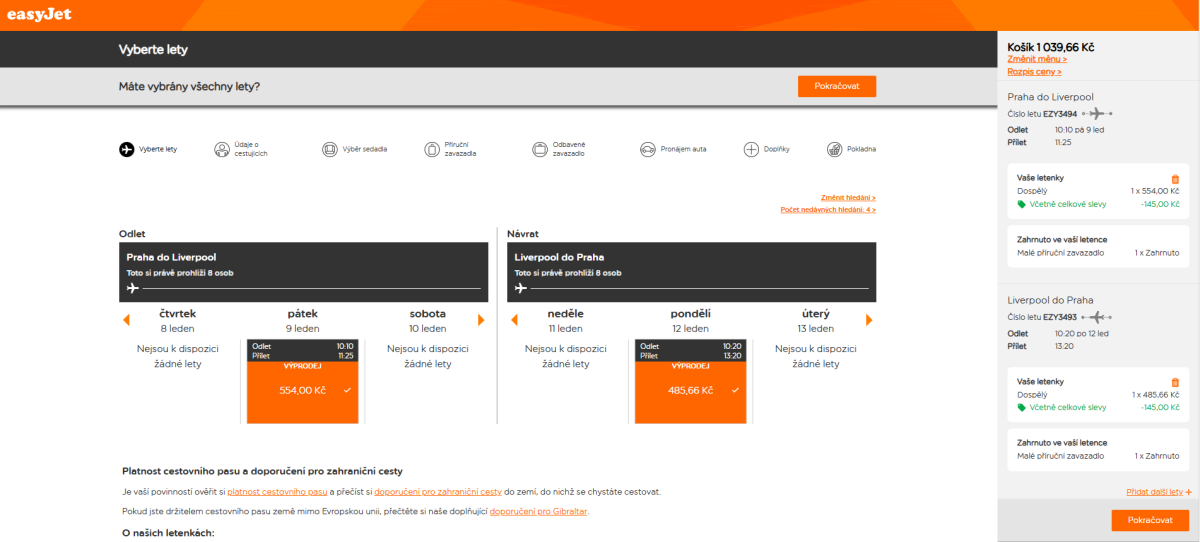Open the 'Změnit měnu' currency link
The height and width of the screenshot is (542, 1200).
coord(1037,60)
